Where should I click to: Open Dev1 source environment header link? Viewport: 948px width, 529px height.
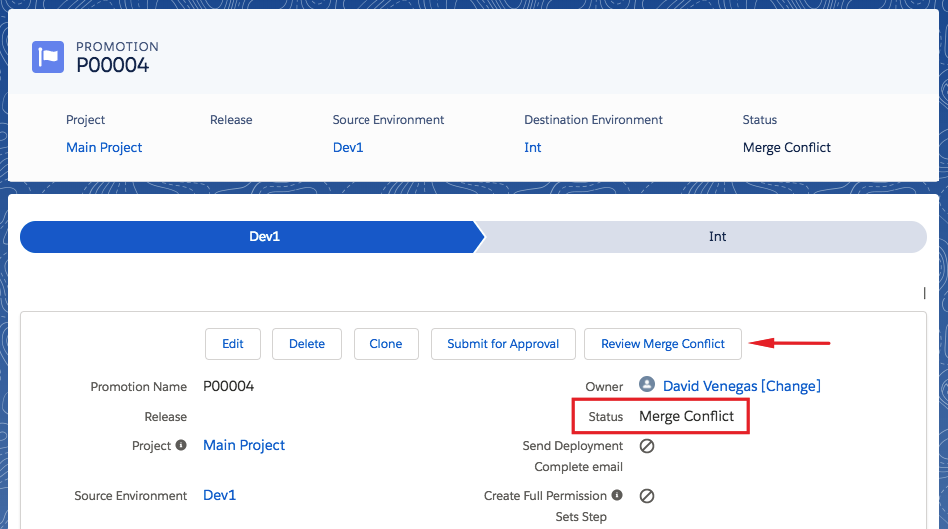coord(348,148)
